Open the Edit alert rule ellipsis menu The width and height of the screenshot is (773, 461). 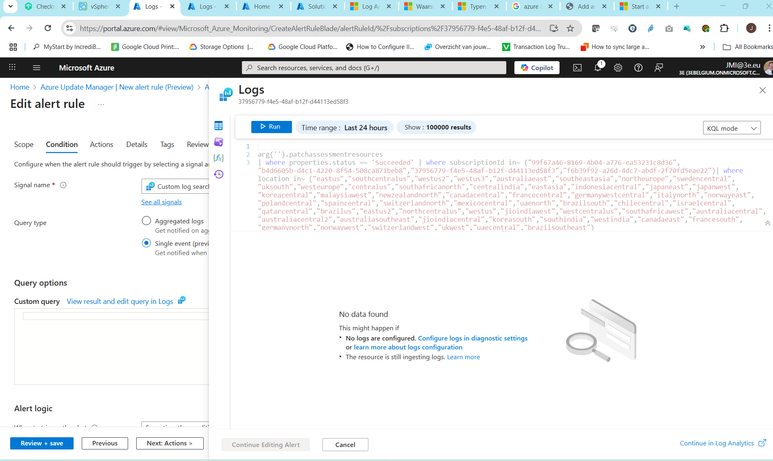pos(101,104)
